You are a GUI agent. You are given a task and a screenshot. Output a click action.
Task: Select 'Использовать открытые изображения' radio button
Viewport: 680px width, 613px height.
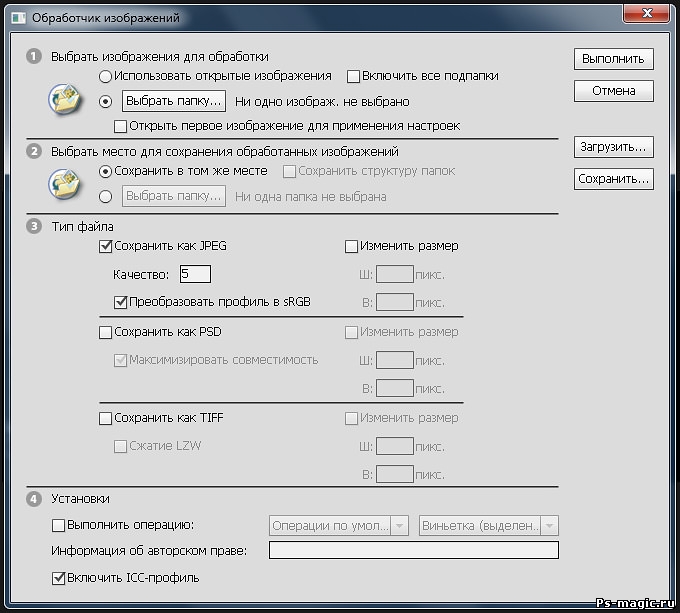pyautogui.click(x=106, y=76)
